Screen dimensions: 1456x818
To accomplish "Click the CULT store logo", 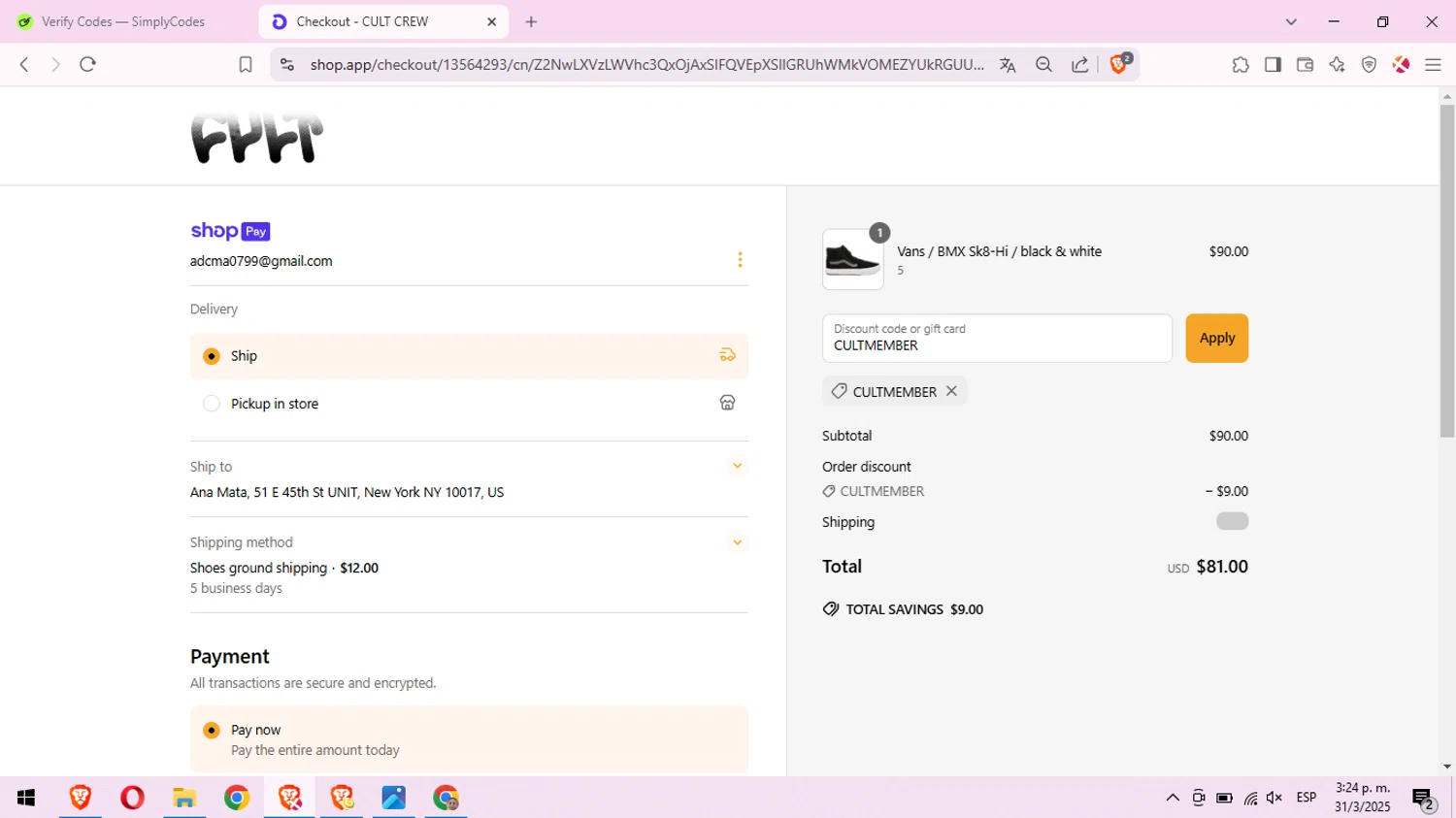I will [x=257, y=138].
